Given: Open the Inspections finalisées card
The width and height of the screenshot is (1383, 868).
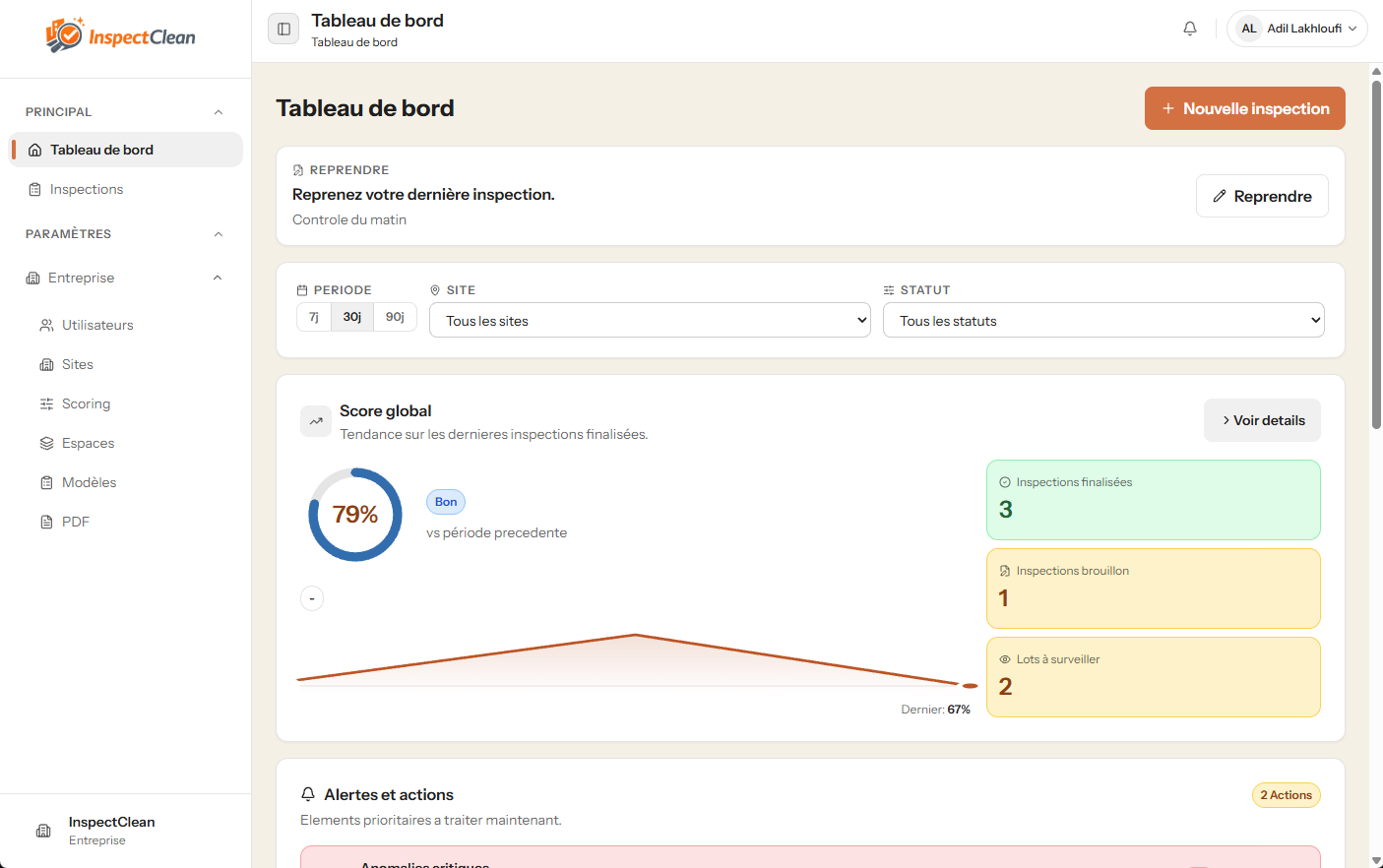Looking at the screenshot, I should [1153, 500].
